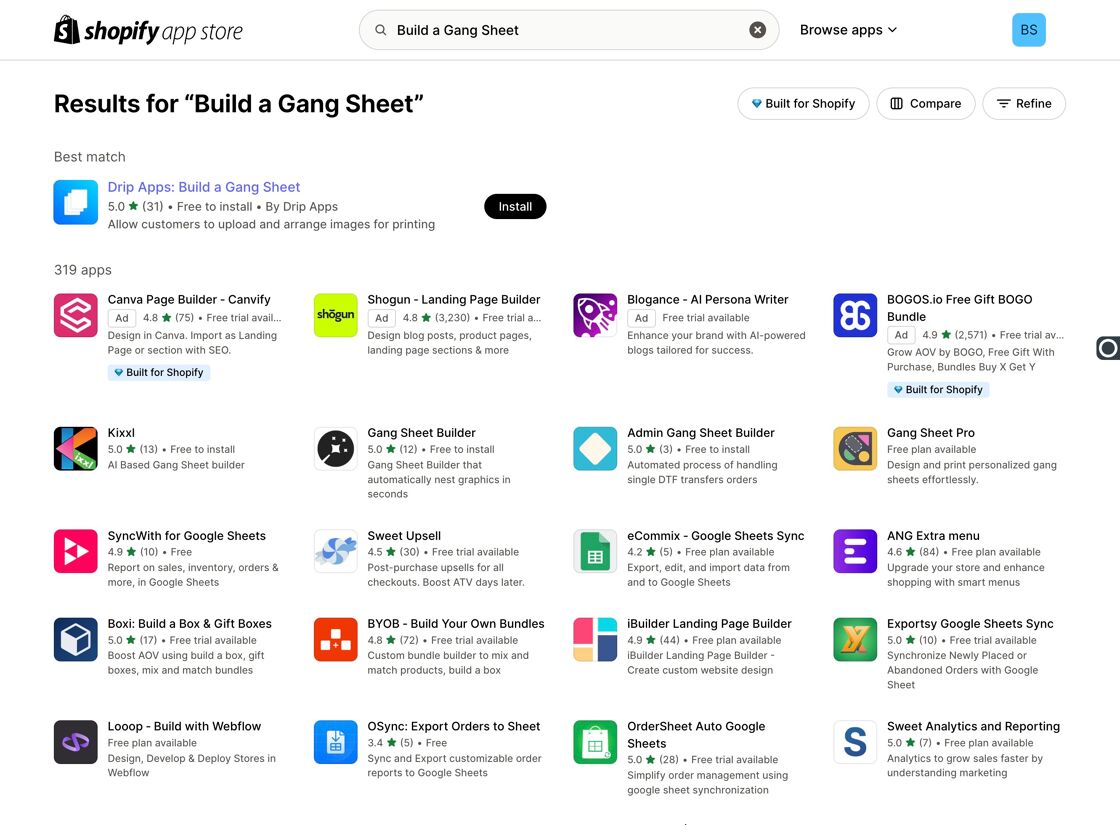This screenshot has width=1120, height=825.
Task: Click Built for Shopify badge under BOGOS.io
Action: 938,389
